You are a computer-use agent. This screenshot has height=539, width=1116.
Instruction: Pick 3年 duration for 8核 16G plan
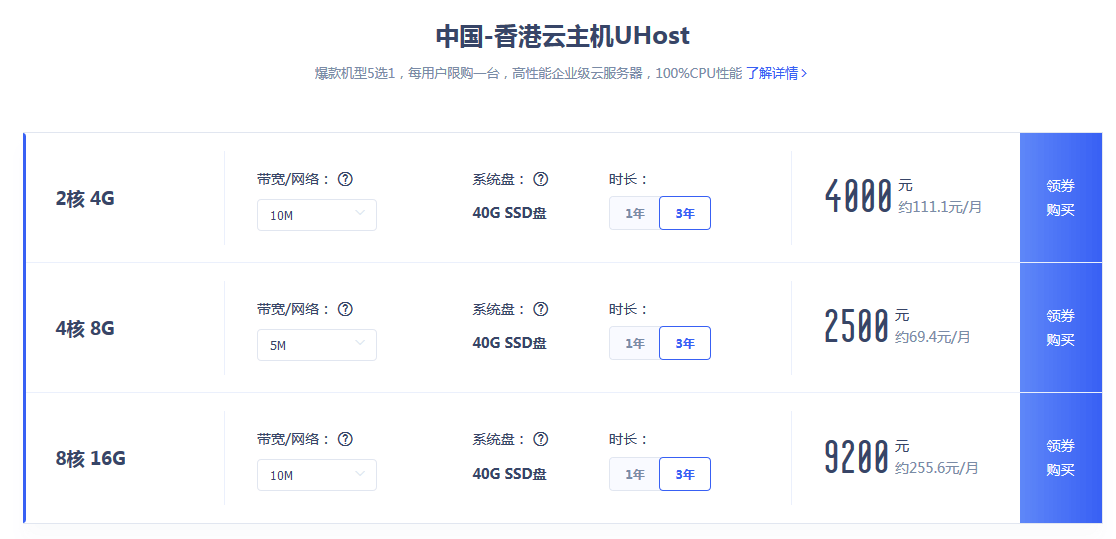[x=685, y=474]
